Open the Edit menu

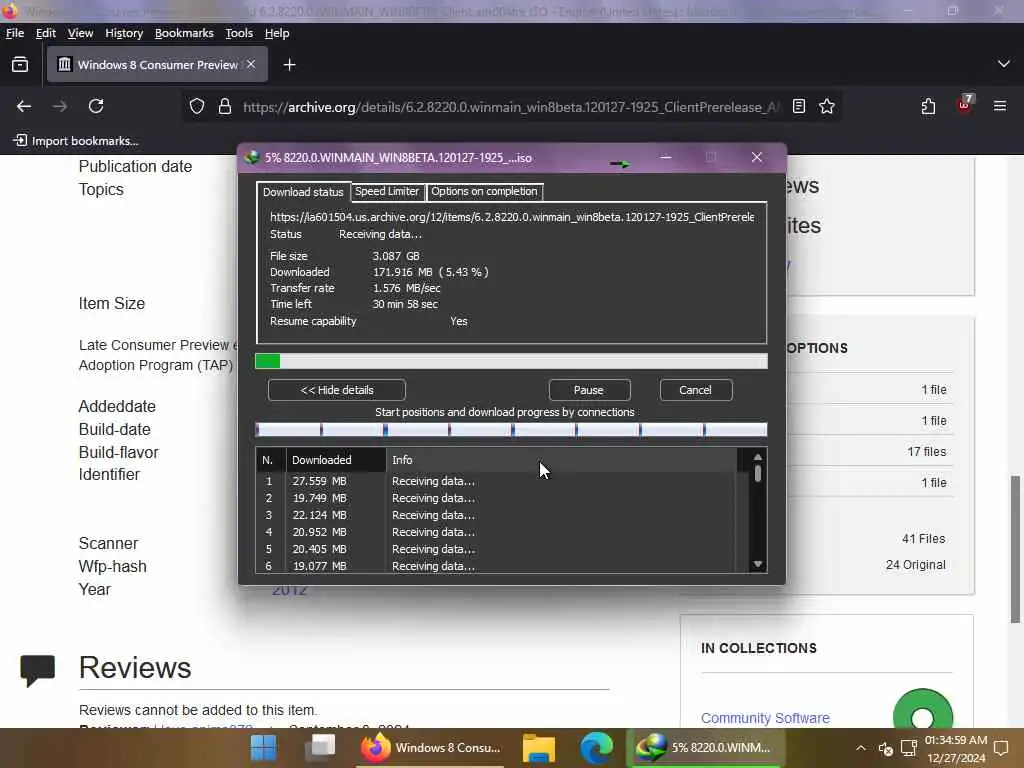(46, 33)
